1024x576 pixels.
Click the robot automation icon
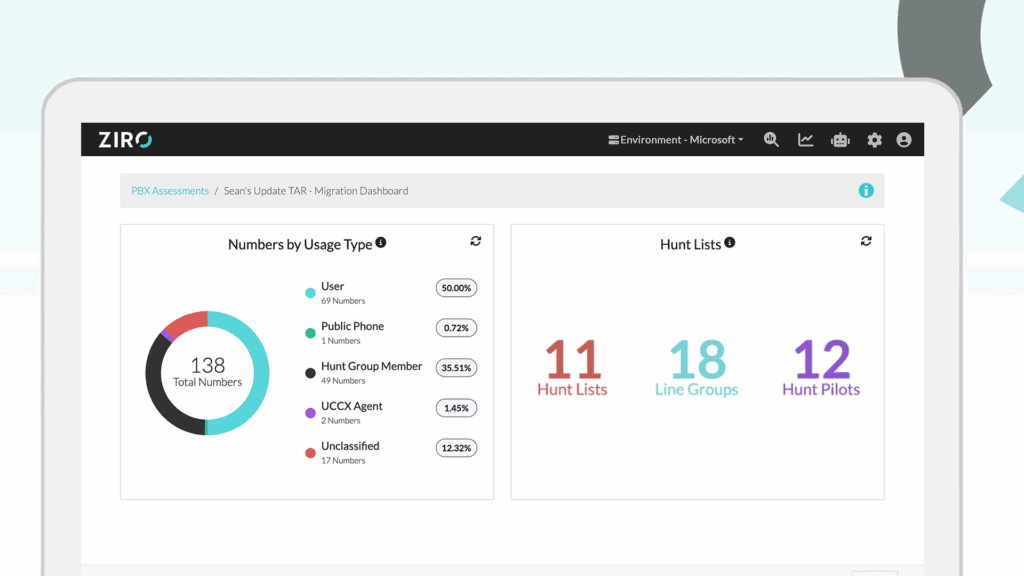[840, 140]
